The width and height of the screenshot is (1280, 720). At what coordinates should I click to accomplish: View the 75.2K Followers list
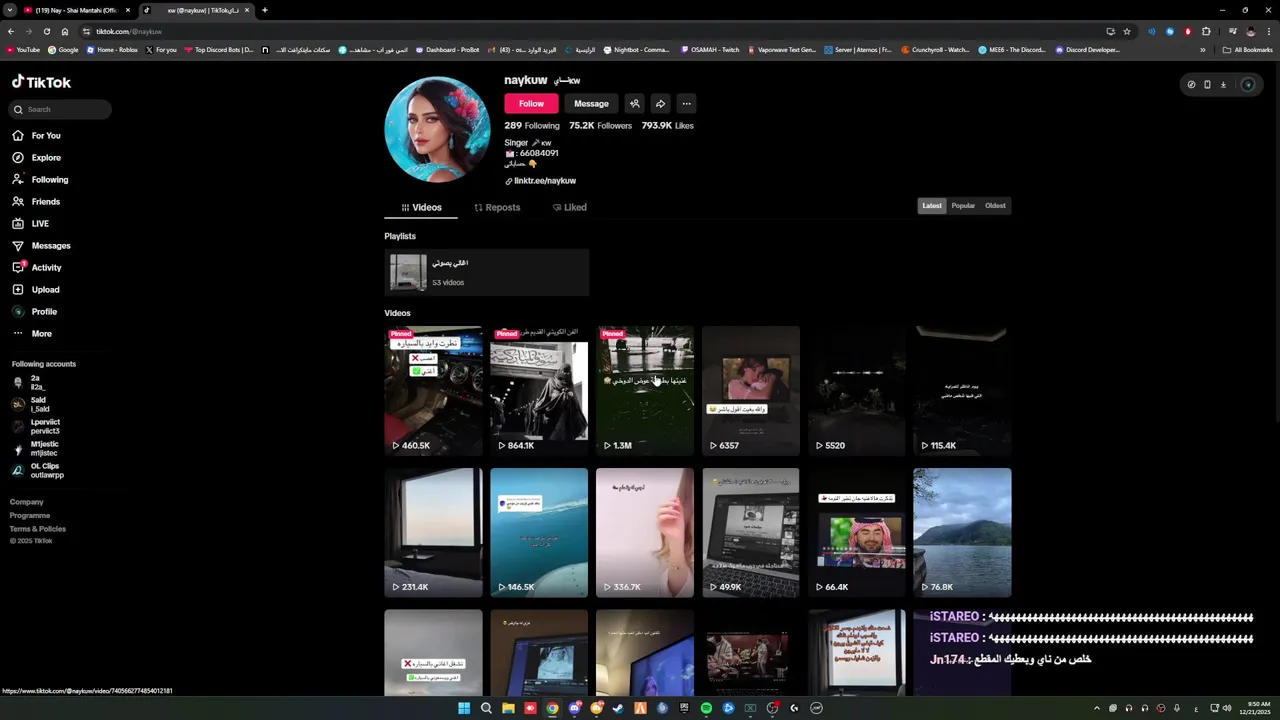(600, 126)
